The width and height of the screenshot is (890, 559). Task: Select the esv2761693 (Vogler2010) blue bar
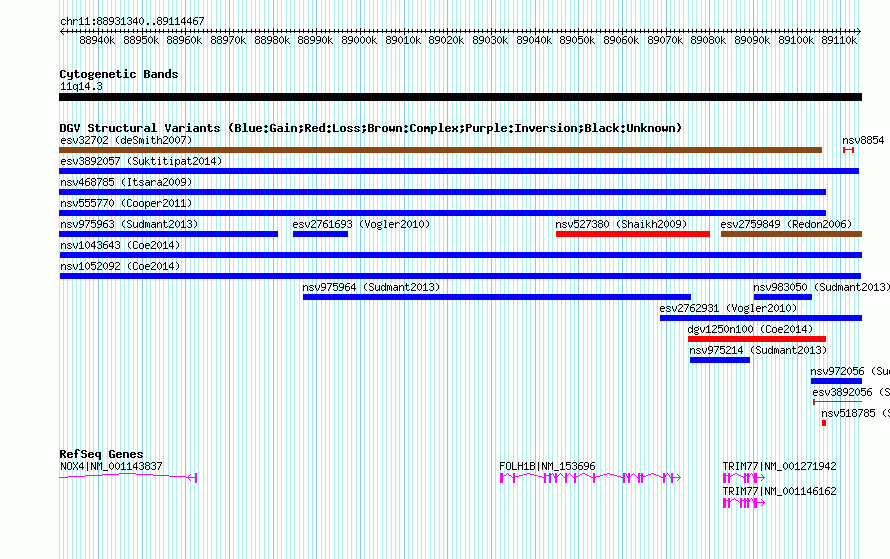click(x=320, y=234)
